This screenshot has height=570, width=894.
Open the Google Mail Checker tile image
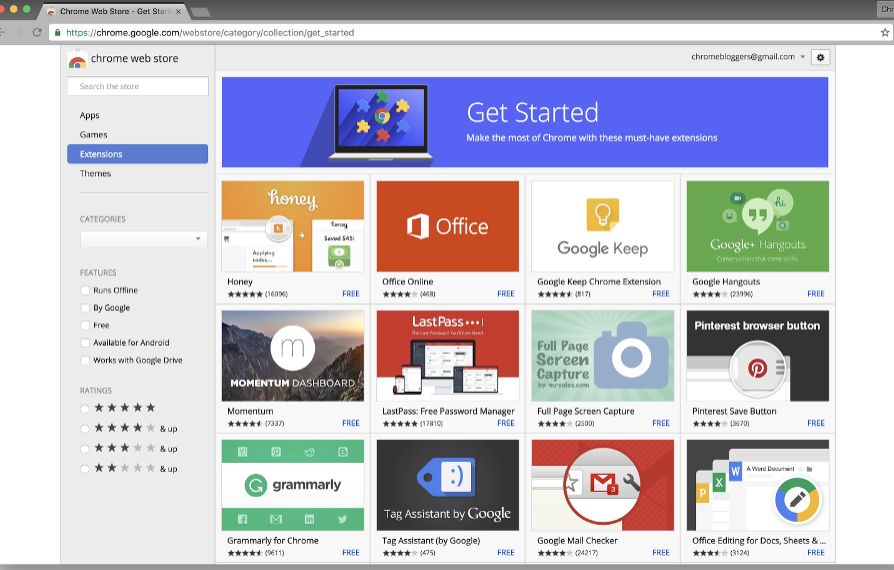(603, 485)
